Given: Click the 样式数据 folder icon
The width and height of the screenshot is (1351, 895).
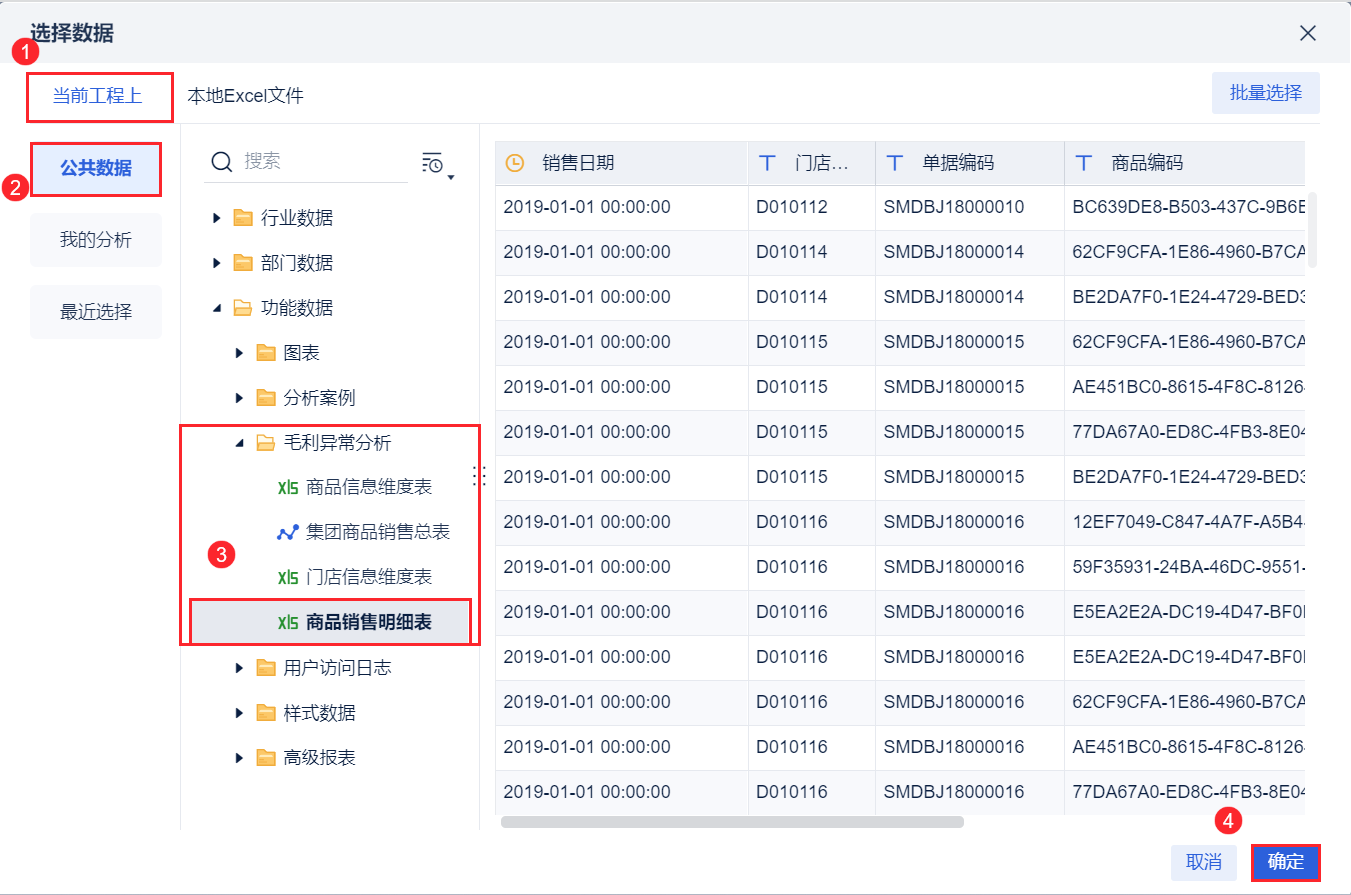Looking at the screenshot, I should point(266,713).
